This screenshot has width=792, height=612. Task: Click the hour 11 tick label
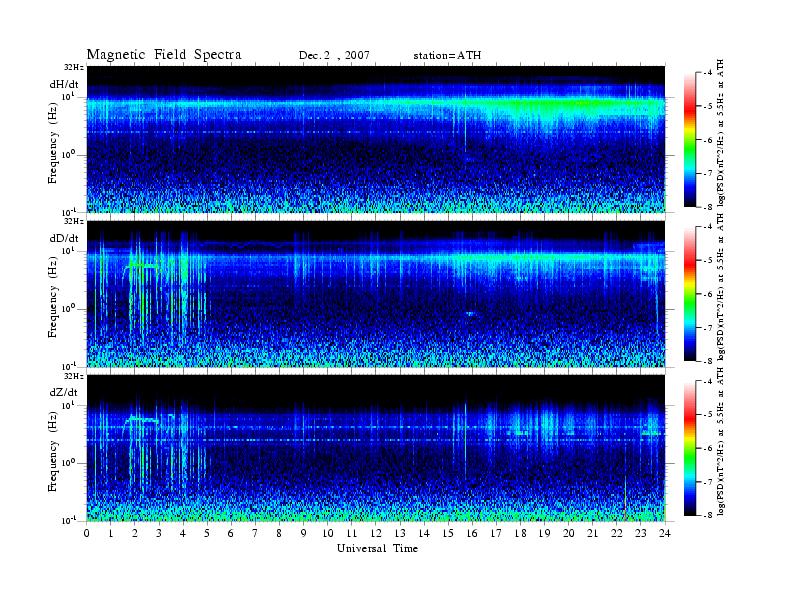[352, 533]
